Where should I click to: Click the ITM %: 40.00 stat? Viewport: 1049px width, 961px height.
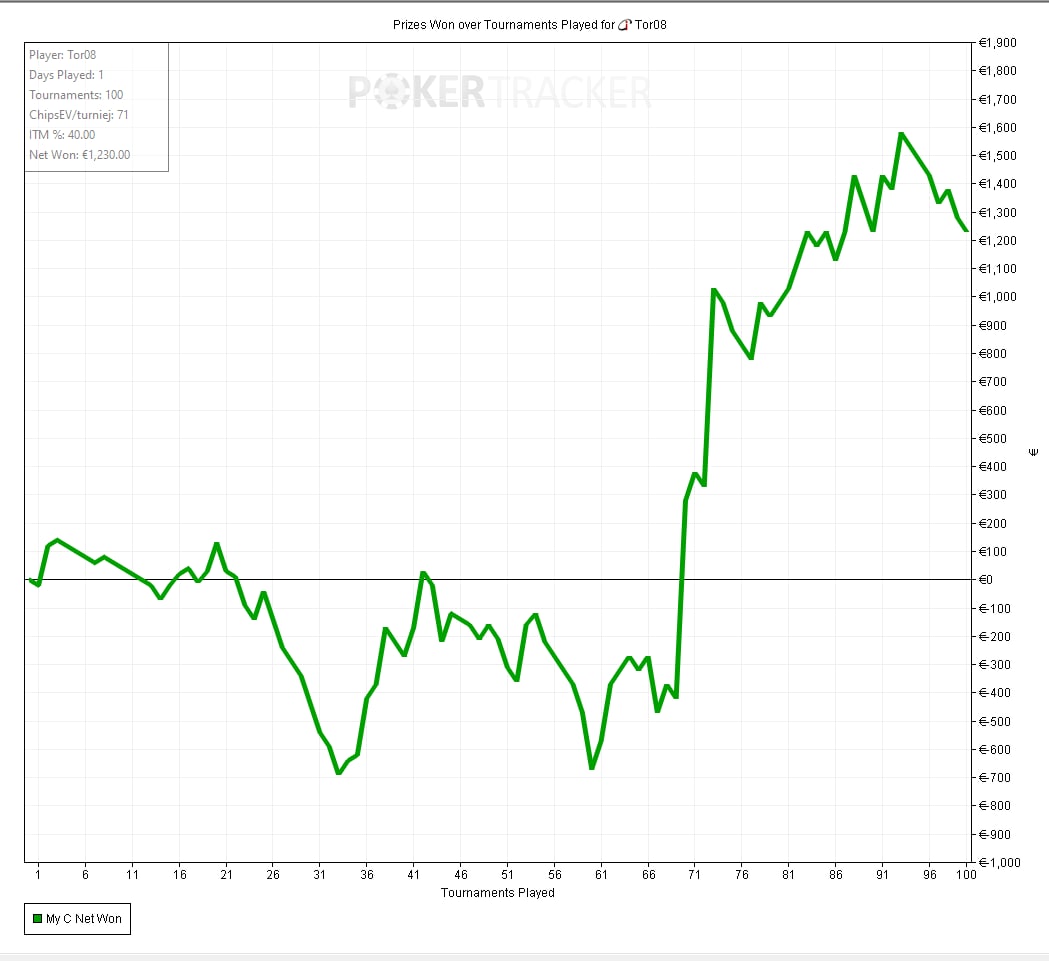tap(62, 135)
